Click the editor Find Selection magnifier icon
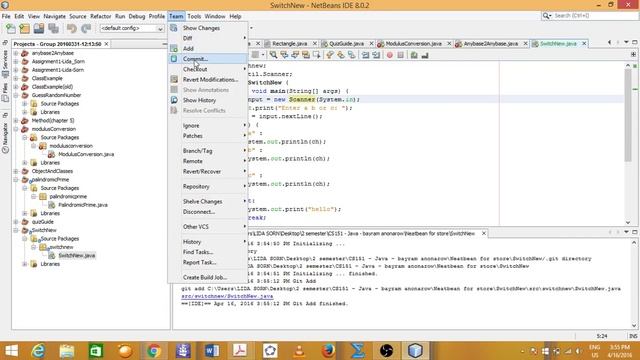Image resolution: width=640 pixels, height=360 pixels. point(273,55)
